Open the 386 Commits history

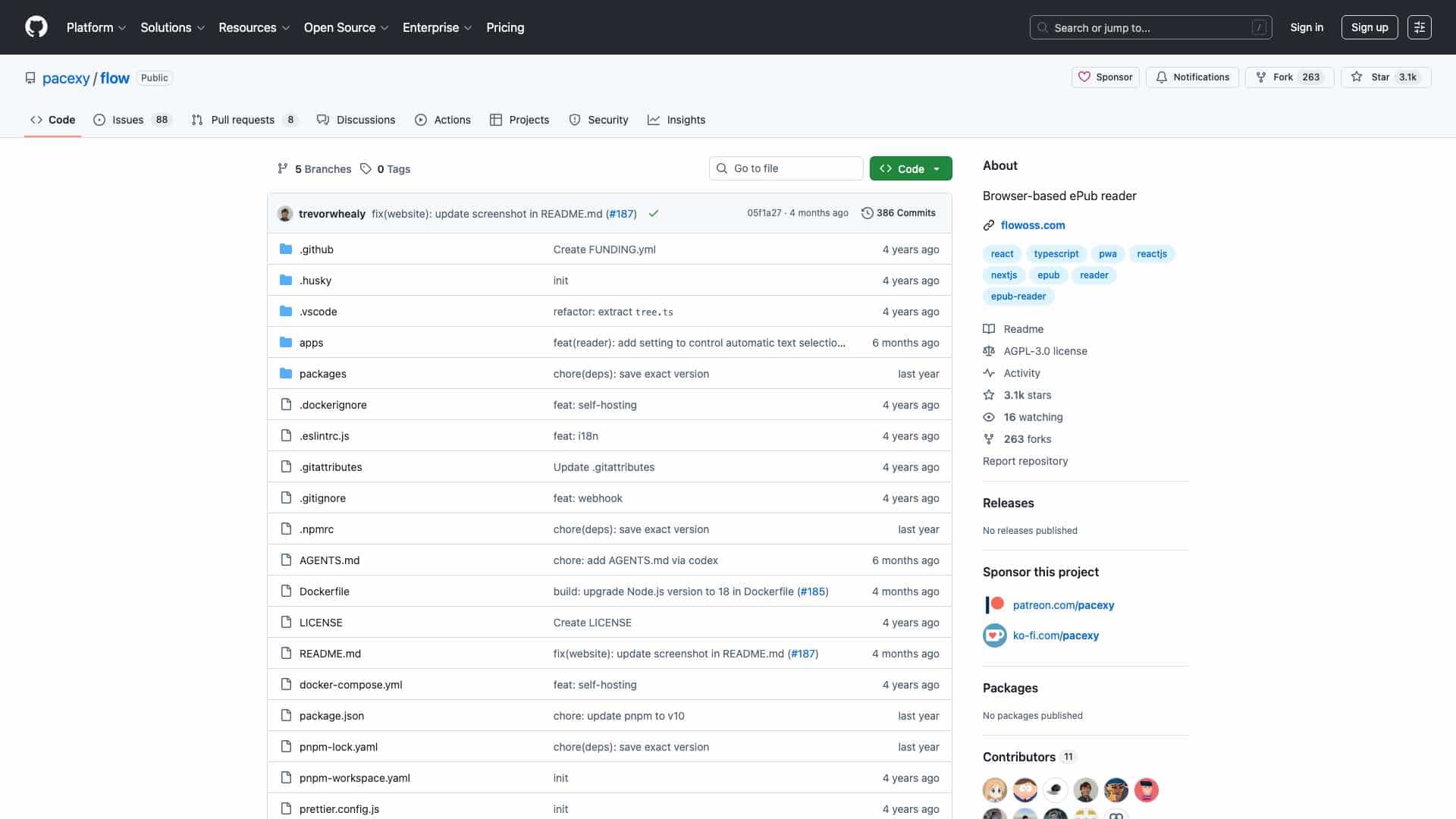pos(899,213)
